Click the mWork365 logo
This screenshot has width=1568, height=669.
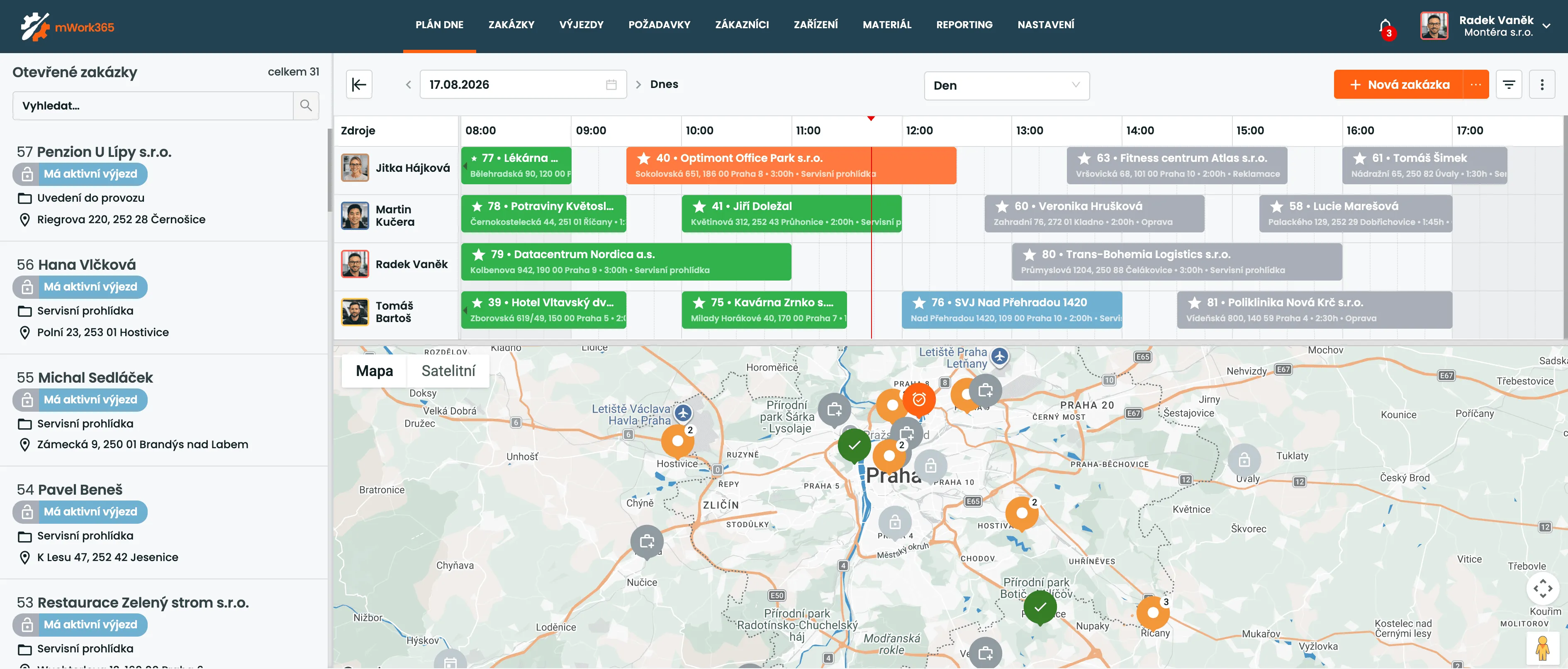click(67, 27)
